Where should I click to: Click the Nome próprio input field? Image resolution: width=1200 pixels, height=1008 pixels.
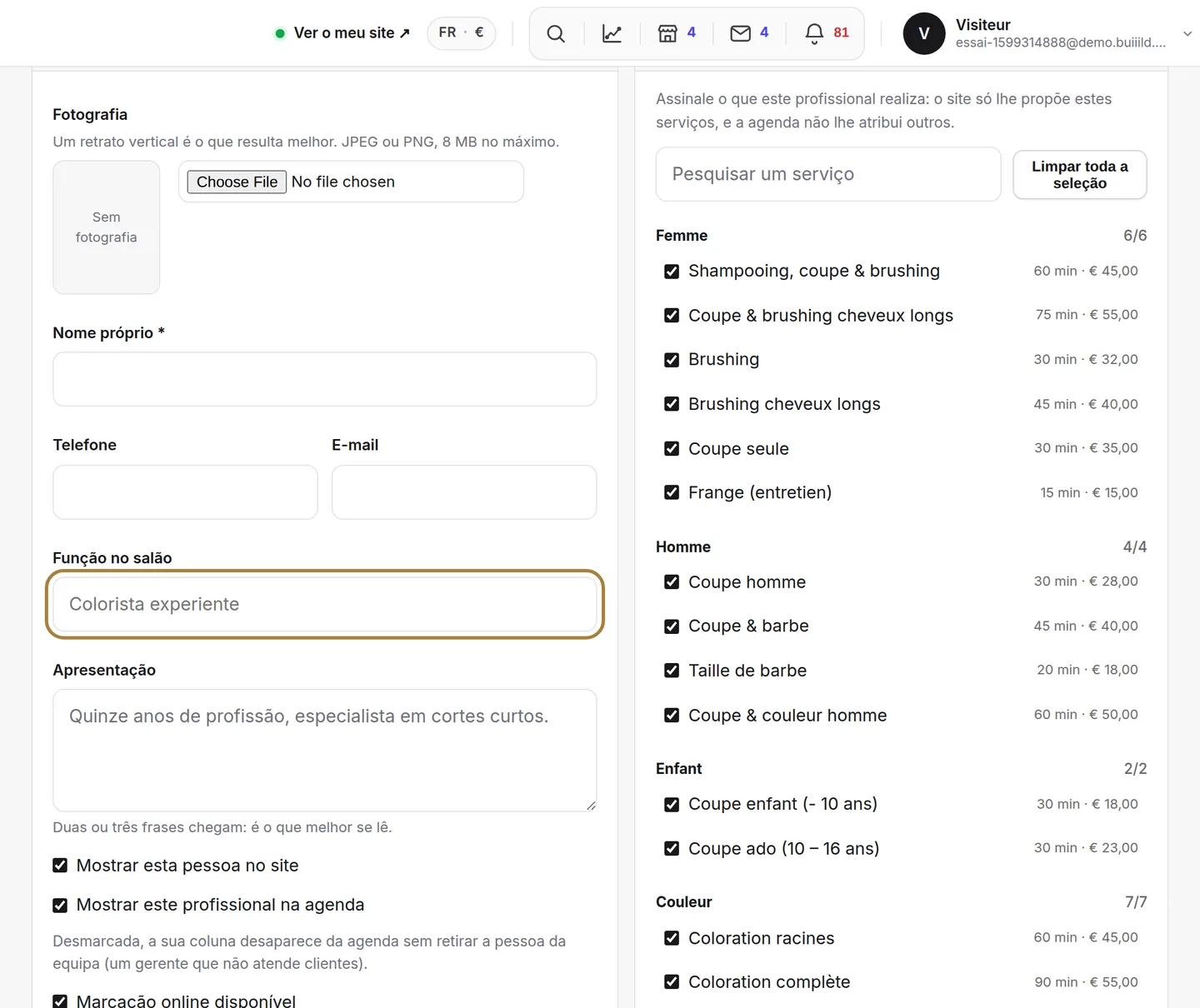click(x=325, y=379)
